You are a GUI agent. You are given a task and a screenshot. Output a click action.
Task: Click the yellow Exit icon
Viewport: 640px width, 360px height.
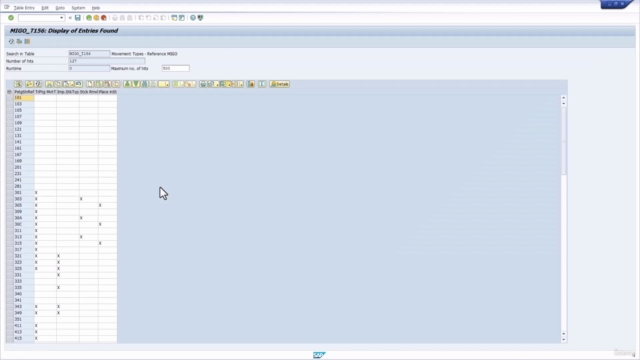(x=96, y=18)
